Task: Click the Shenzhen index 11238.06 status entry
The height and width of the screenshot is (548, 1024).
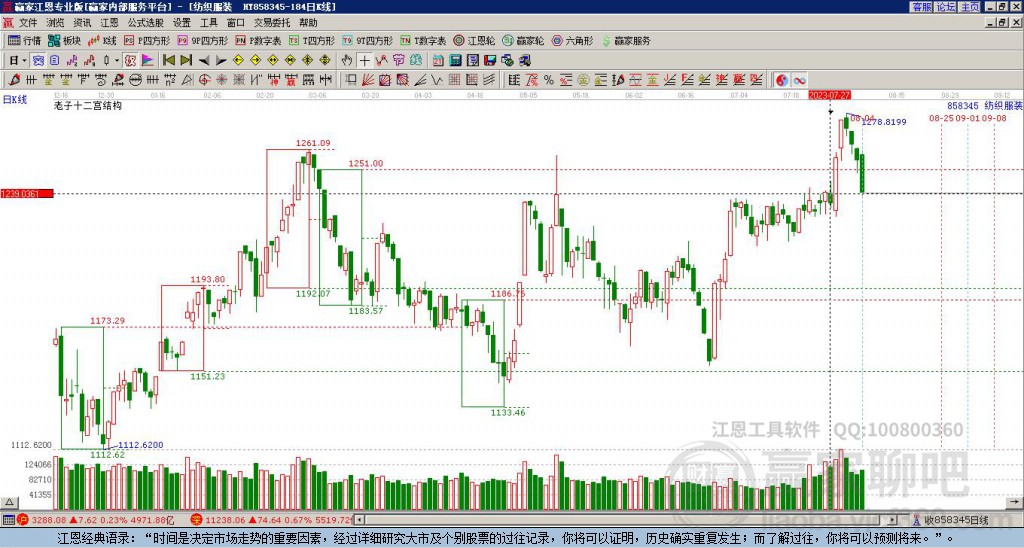Action: coord(270,520)
